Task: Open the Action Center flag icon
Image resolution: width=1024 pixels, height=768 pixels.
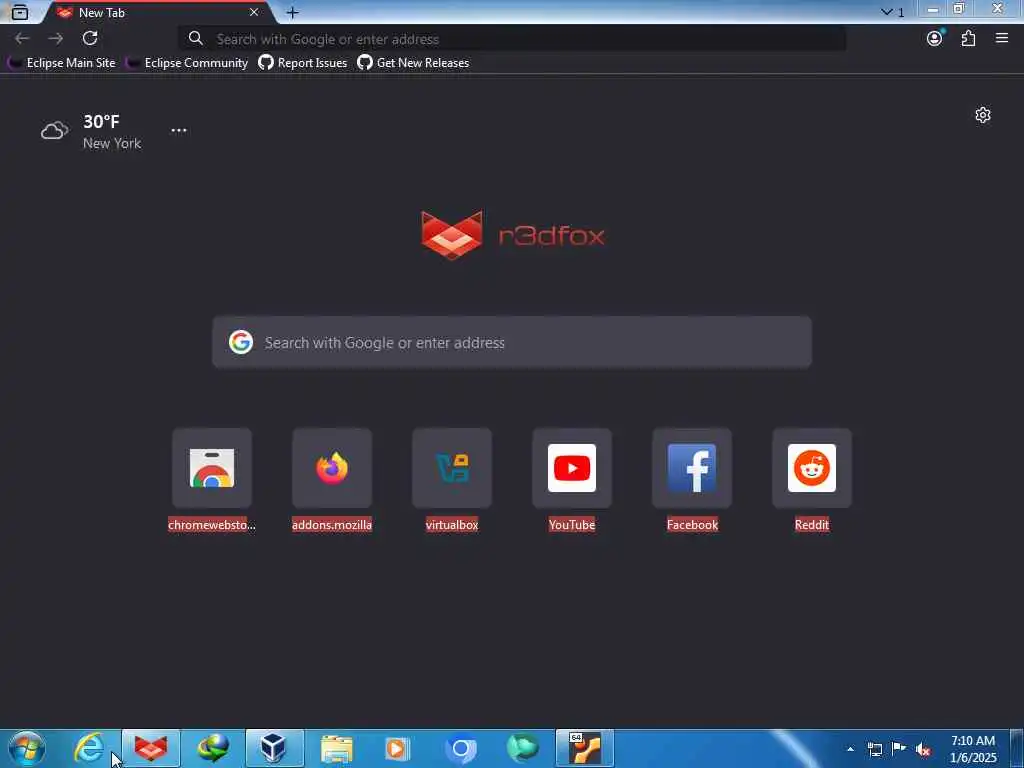Action: coord(899,749)
